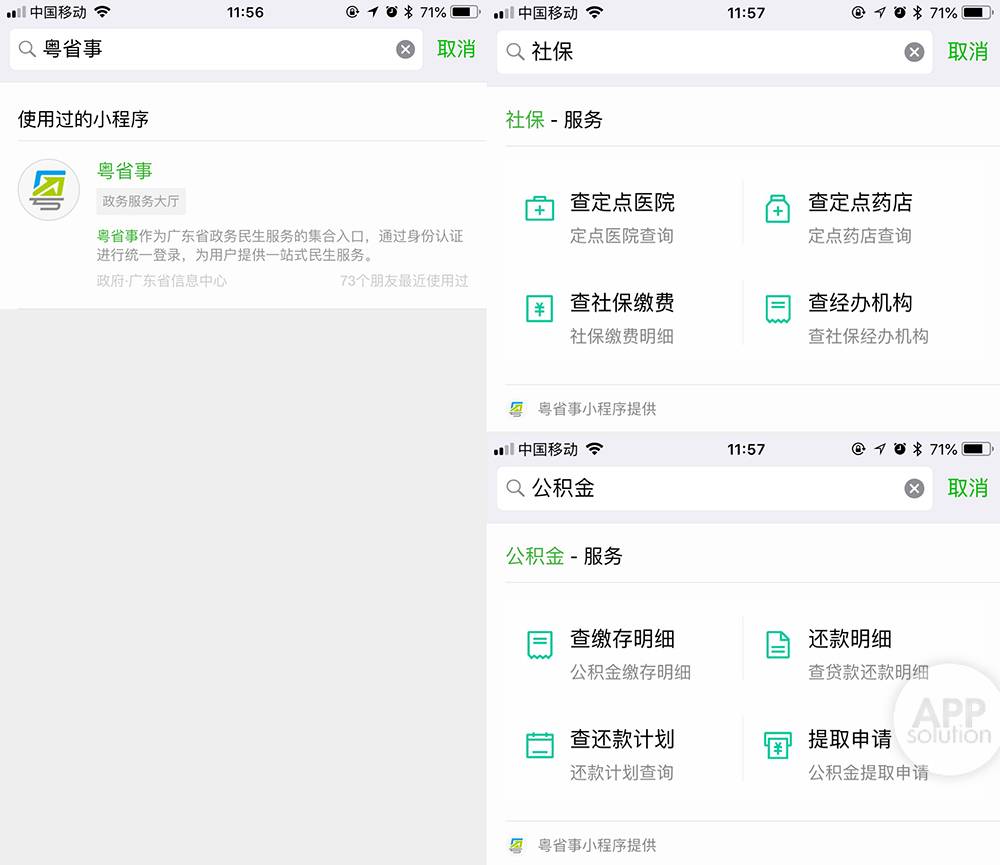Viewport: 1000px width, 865px height.
Task: Cancel the 社保 search
Action: [x=967, y=52]
